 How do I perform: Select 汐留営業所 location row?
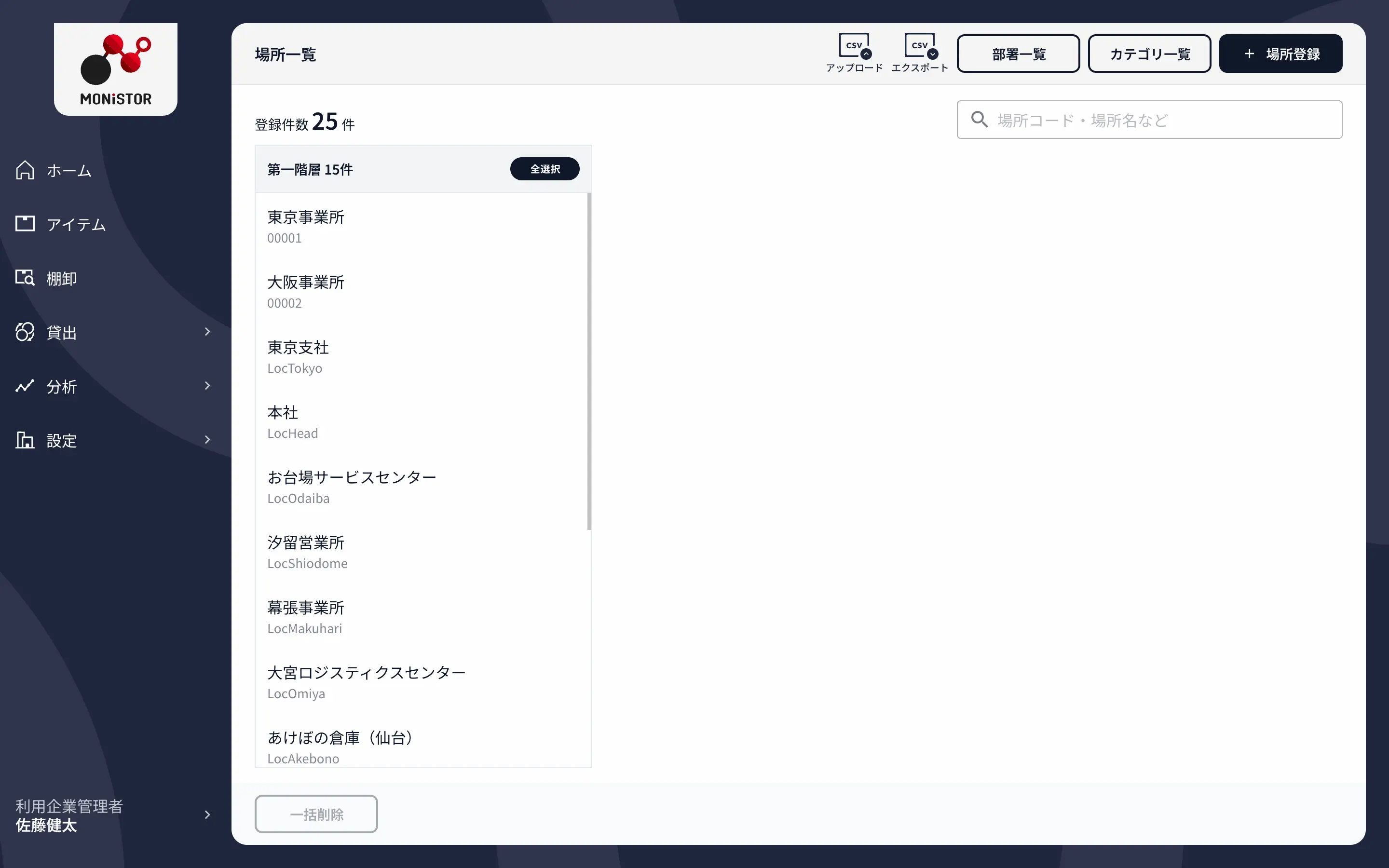click(422, 551)
